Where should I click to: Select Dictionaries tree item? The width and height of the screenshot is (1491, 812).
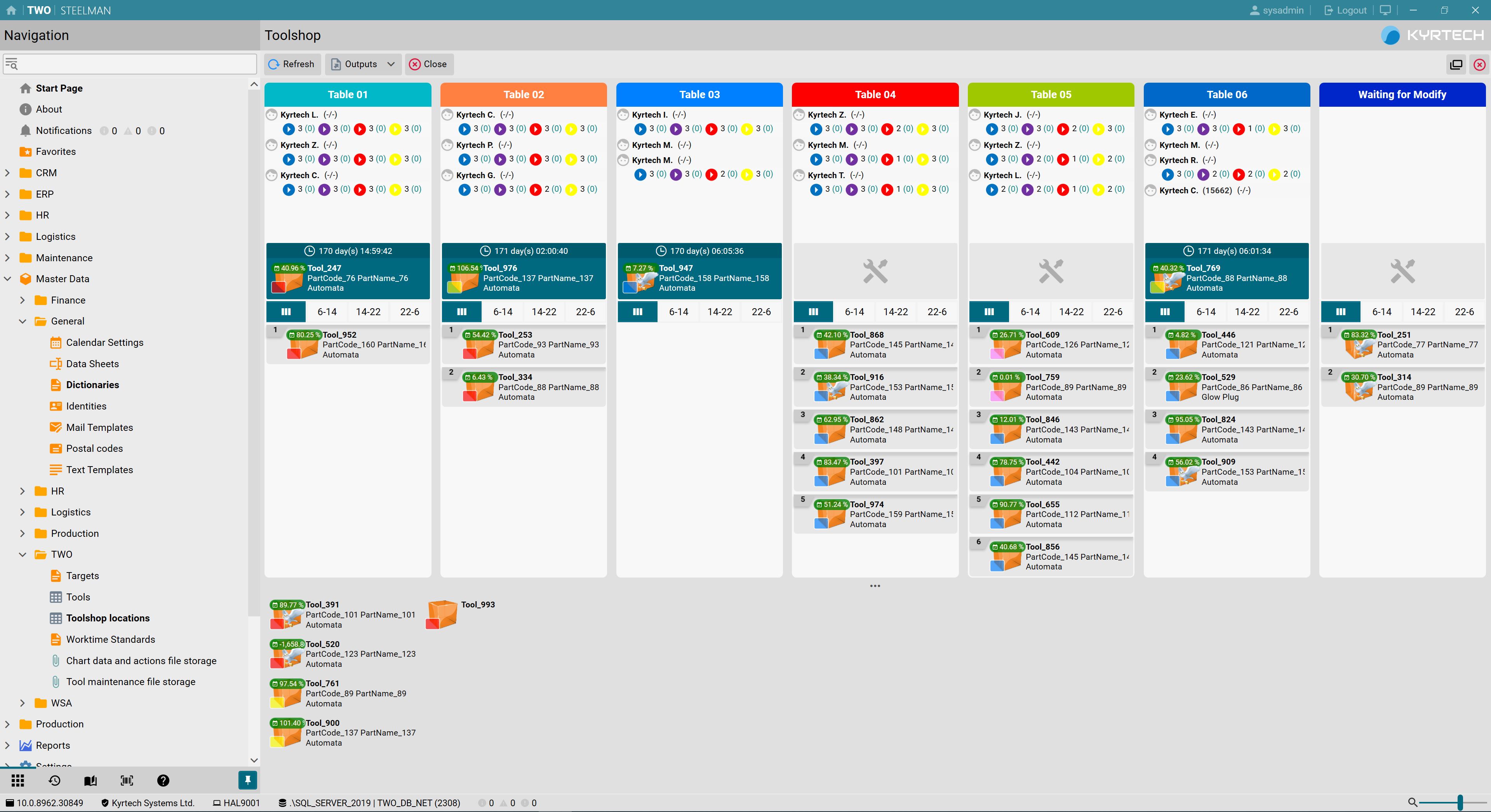92,385
